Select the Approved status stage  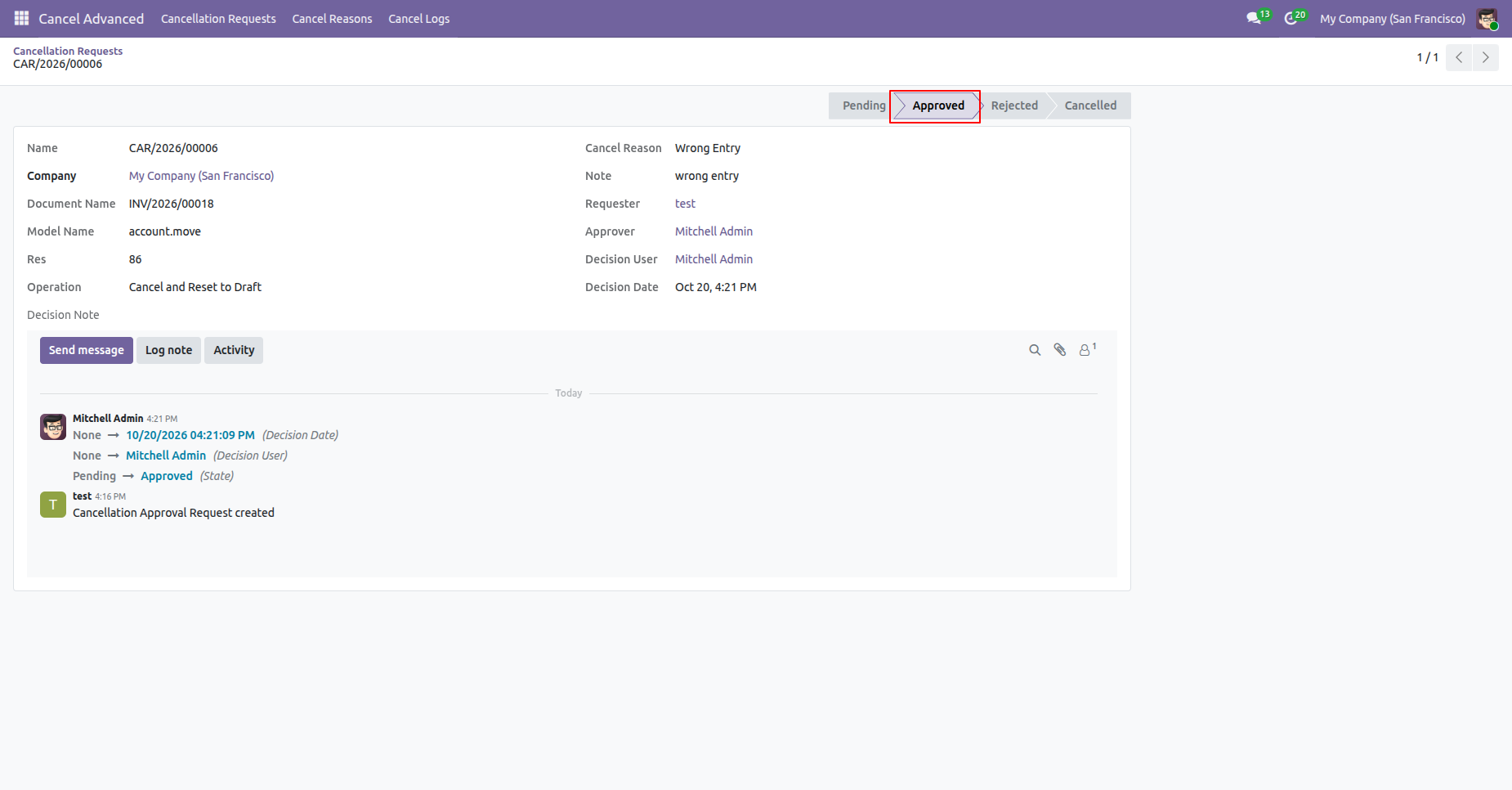tap(937, 105)
